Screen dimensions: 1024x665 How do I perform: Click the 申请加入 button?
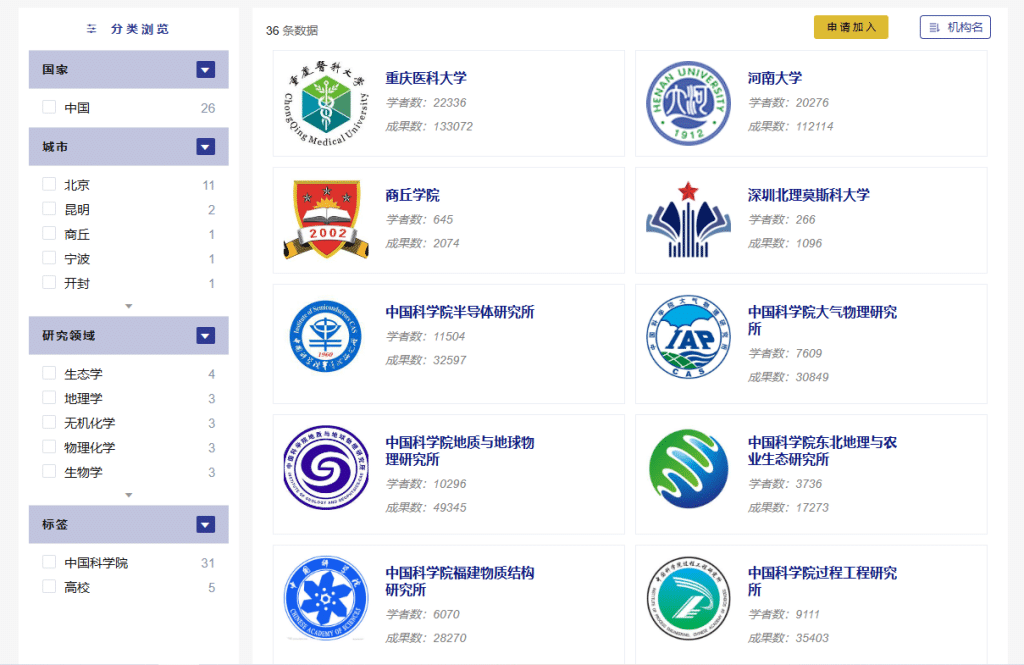pyautogui.click(x=851, y=27)
